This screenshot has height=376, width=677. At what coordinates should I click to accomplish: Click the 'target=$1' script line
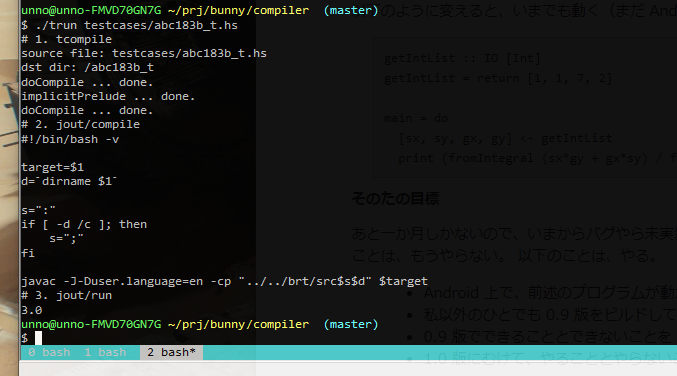(52, 167)
